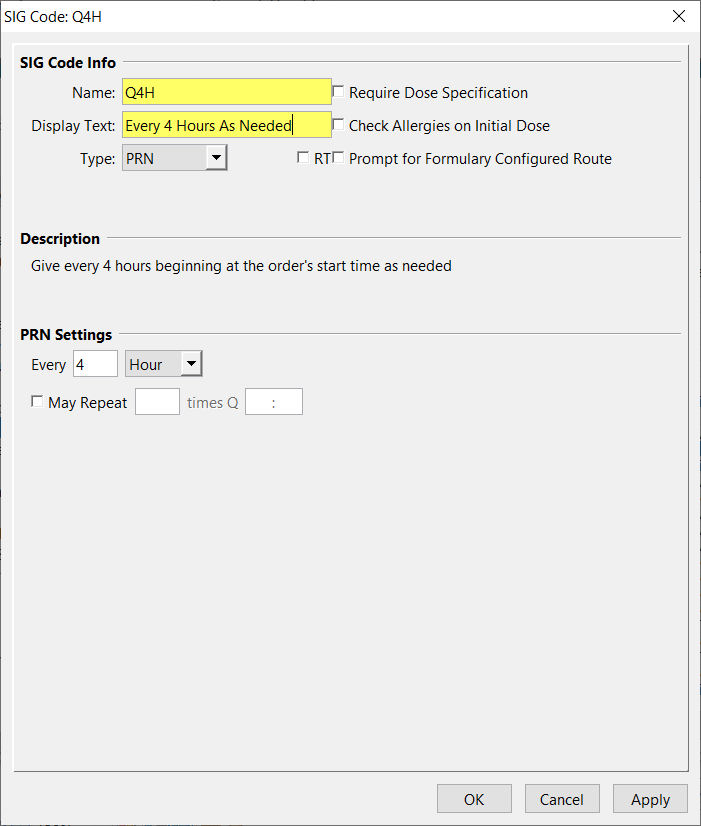Toggle the RT checkbox
The width and height of the screenshot is (701, 826).
tap(304, 158)
